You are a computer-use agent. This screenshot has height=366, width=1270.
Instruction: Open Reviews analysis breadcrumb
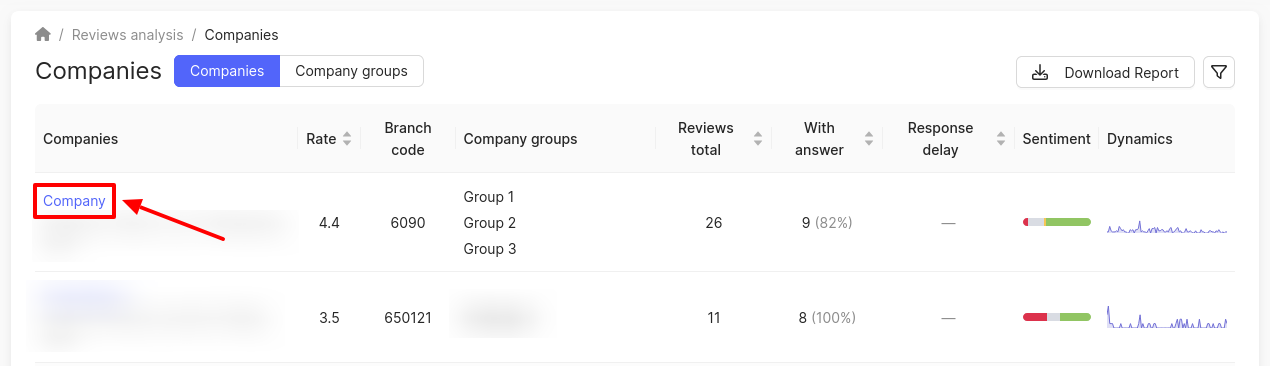128,35
